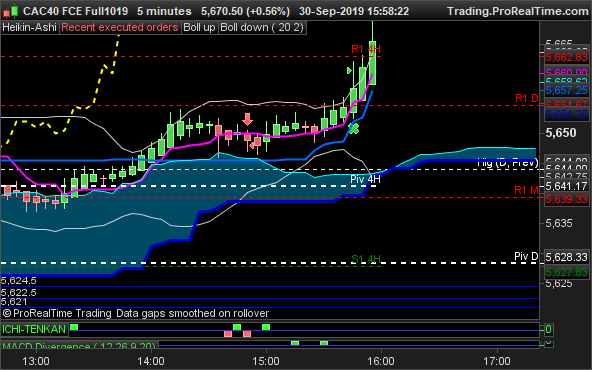
Task: Click the first red ICHI-TENKAN signal square
Action: (x=228, y=334)
